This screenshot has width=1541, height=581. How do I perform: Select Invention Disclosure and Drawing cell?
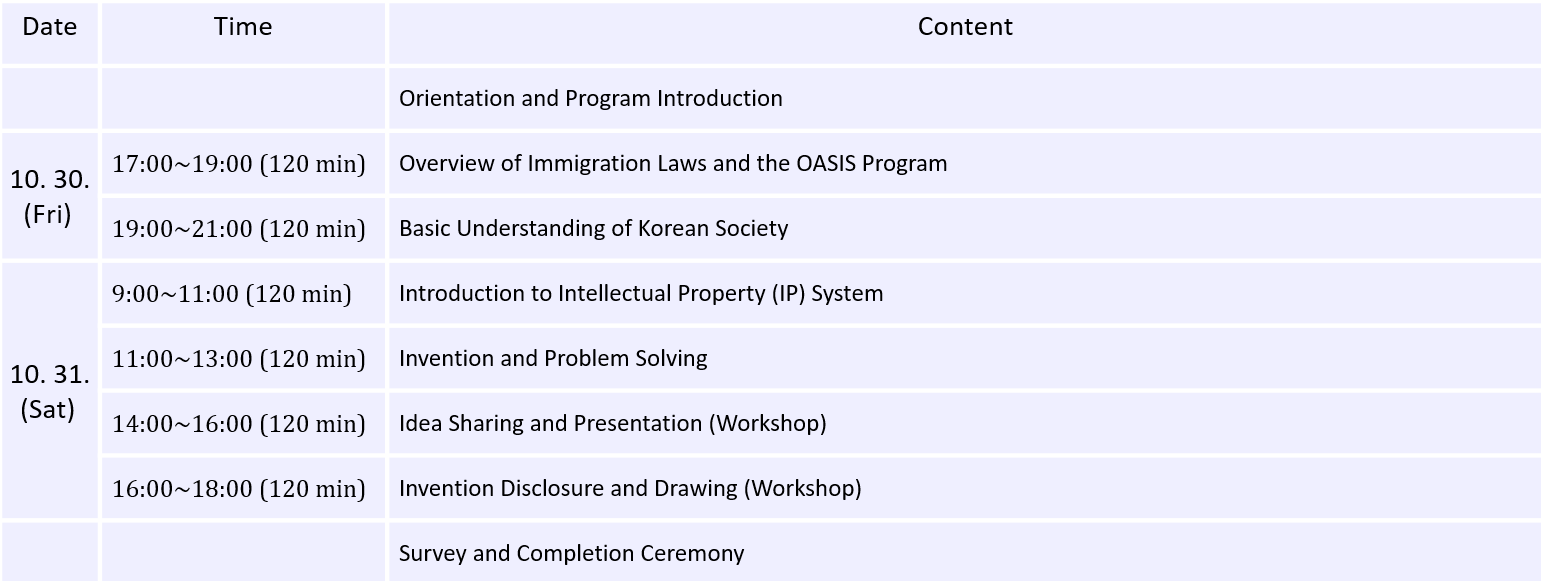pos(630,488)
